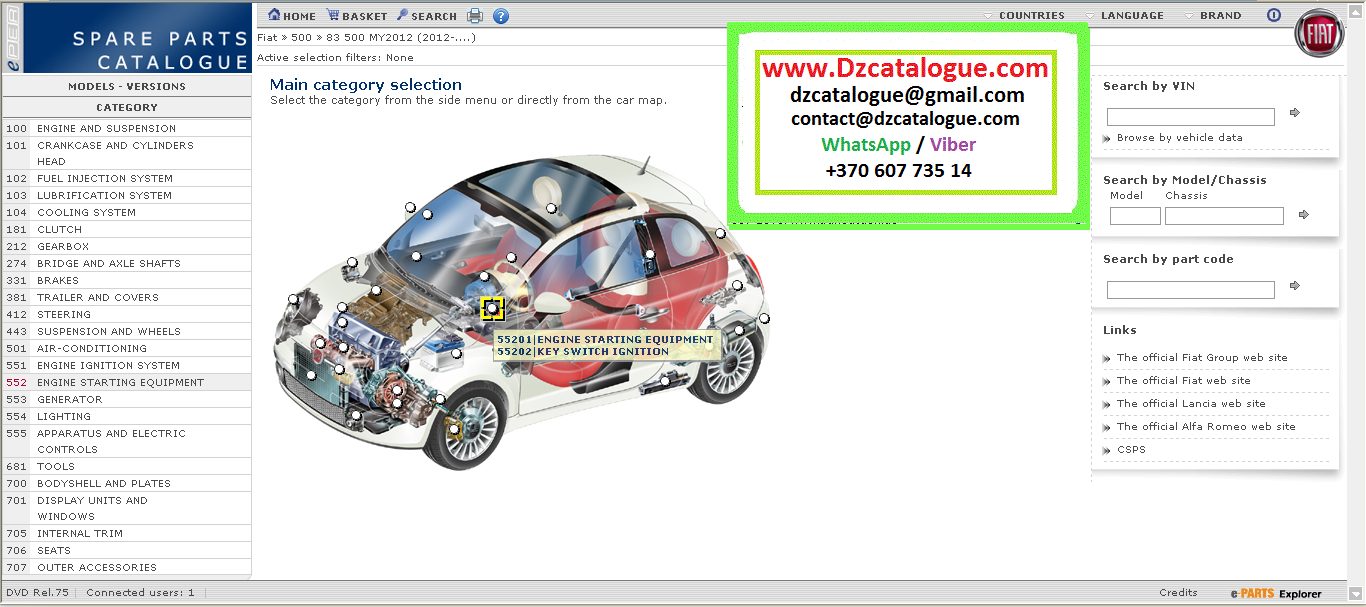The width and height of the screenshot is (1366, 607).
Task: Open category 554 Lighting
Action: (127, 417)
